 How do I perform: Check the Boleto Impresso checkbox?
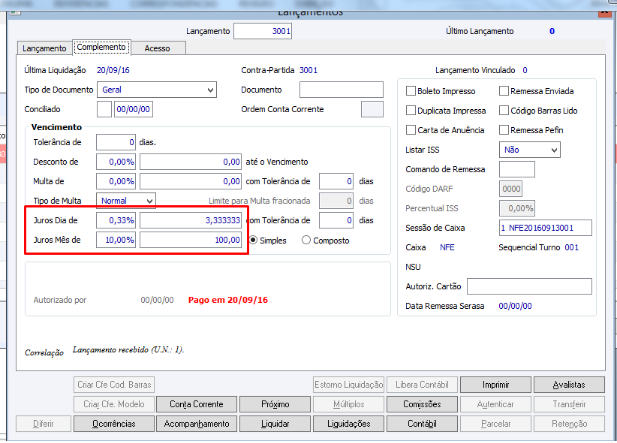(411, 91)
